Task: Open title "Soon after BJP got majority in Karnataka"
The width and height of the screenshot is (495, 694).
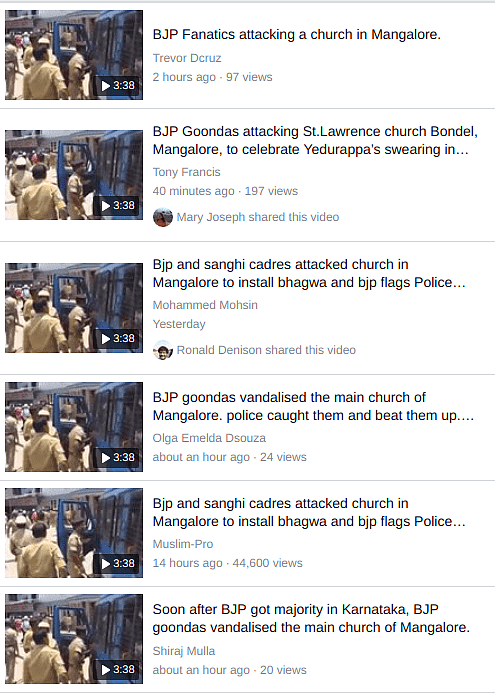Action: point(311,618)
